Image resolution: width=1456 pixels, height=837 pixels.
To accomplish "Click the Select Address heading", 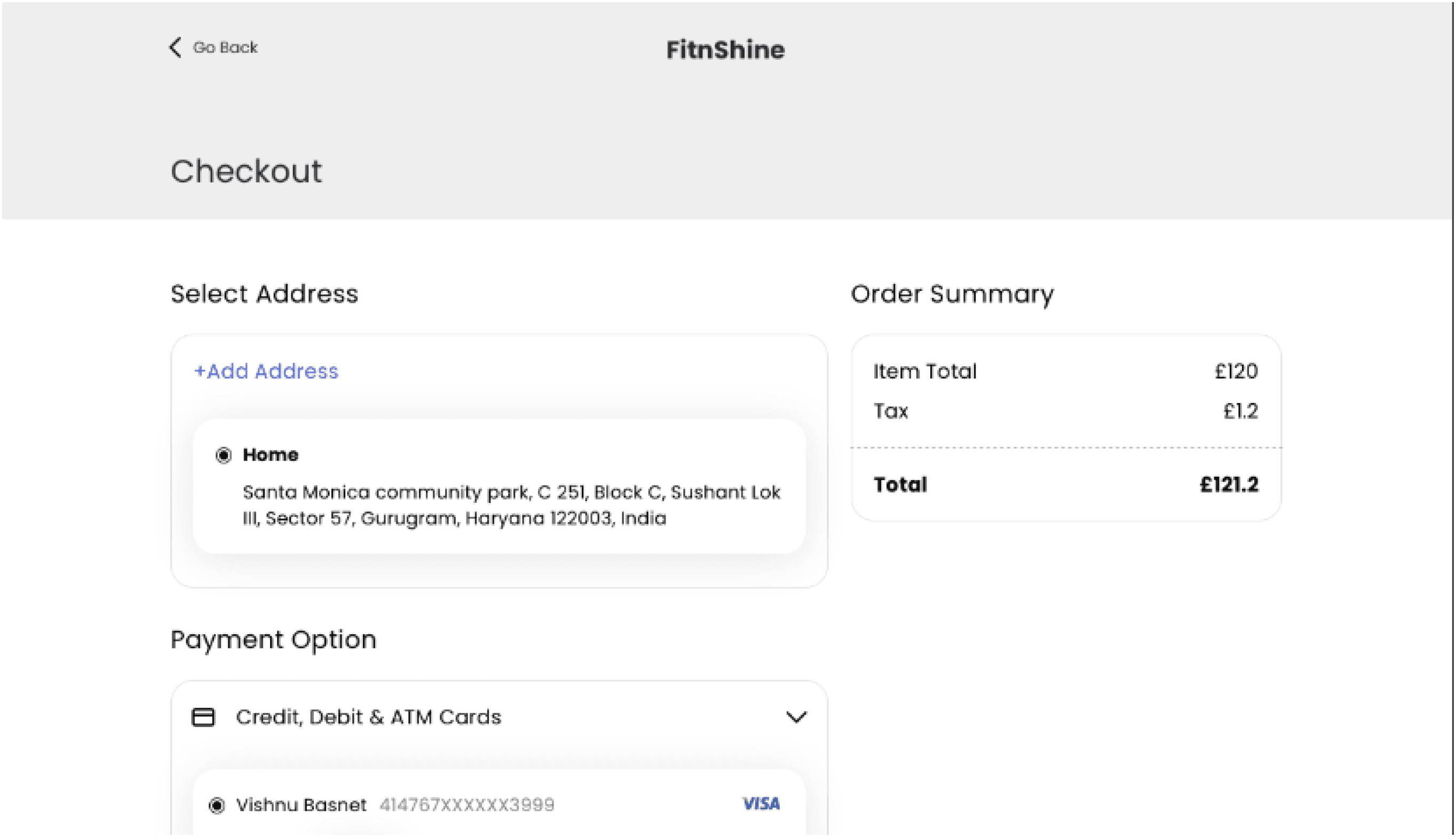I will [x=264, y=294].
